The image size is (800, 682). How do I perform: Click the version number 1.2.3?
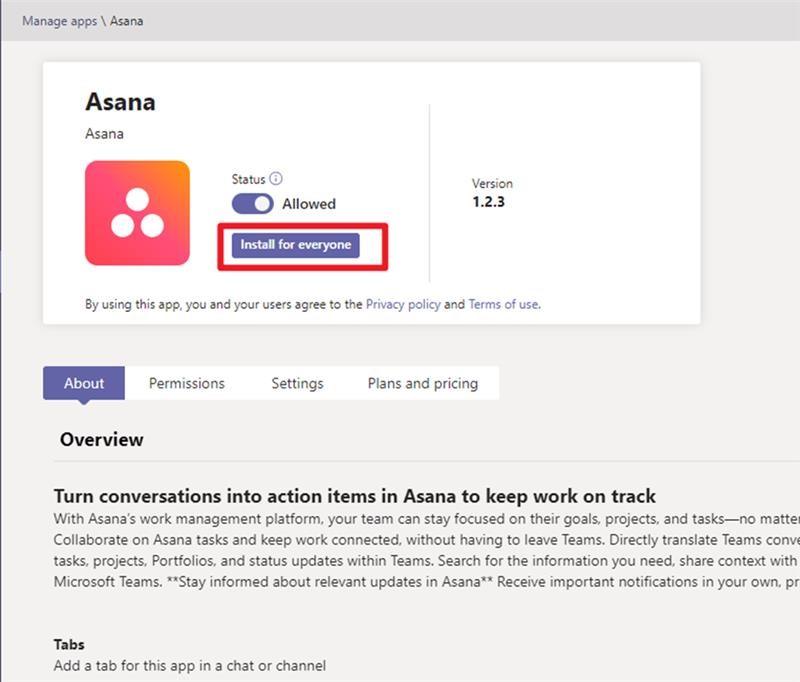[x=489, y=202]
